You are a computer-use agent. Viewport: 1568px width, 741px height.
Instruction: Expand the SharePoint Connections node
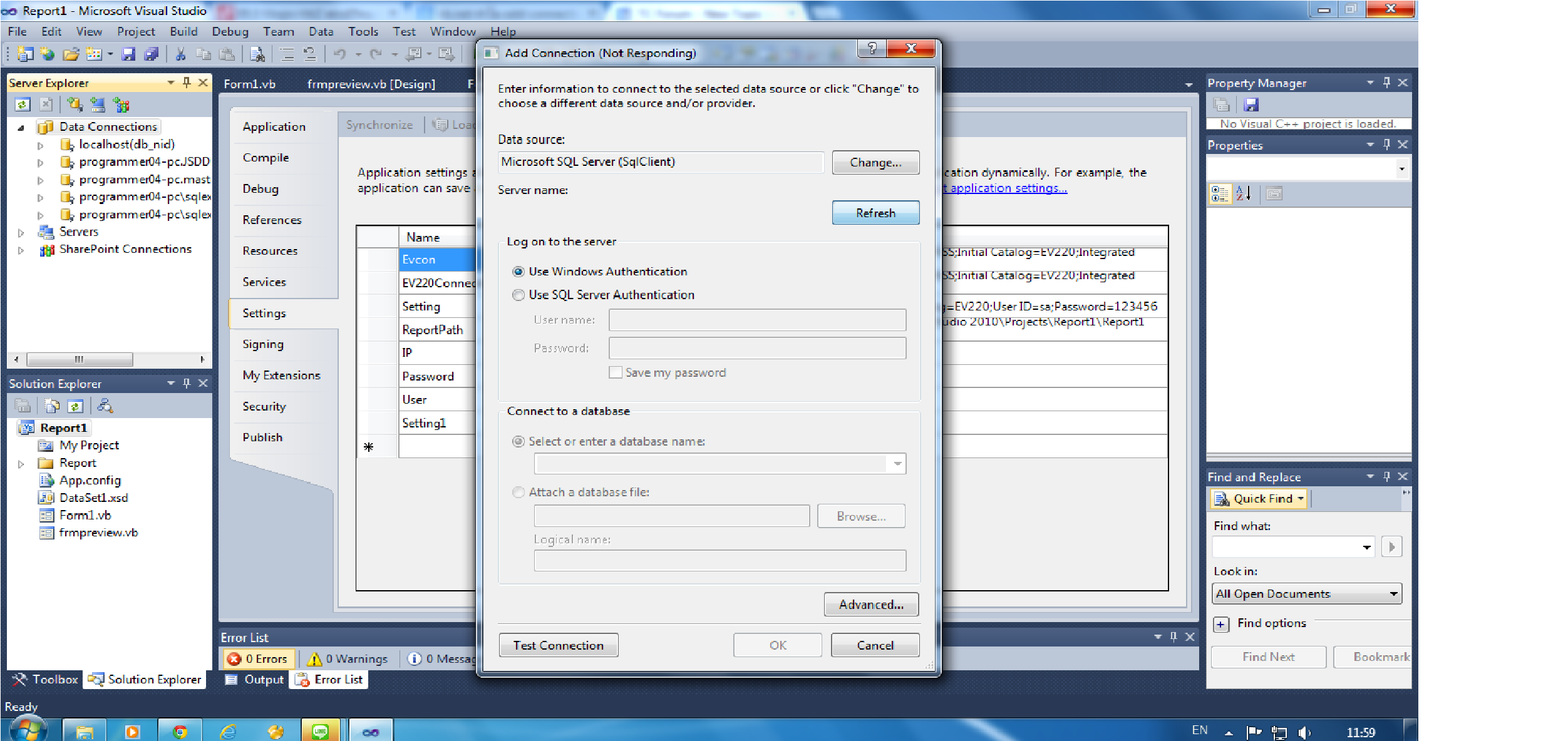pyautogui.click(x=21, y=250)
